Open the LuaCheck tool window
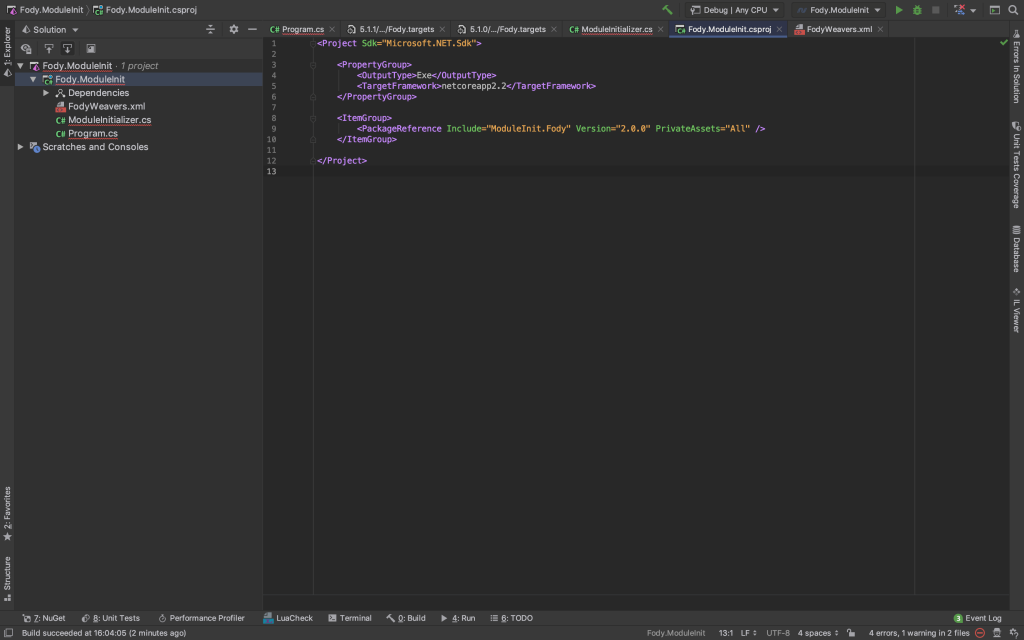The height and width of the screenshot is (640, 1024). tap(288, 618)
